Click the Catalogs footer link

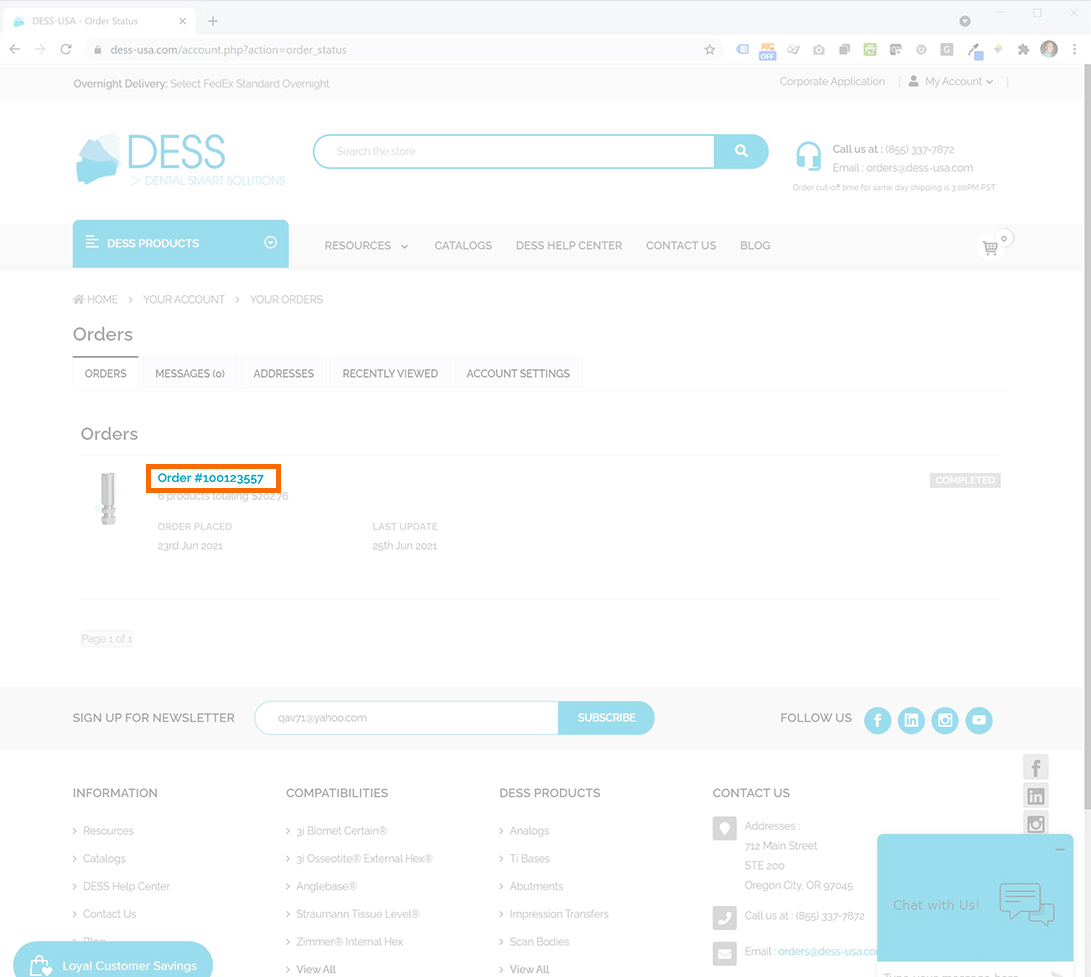point(104,859)
